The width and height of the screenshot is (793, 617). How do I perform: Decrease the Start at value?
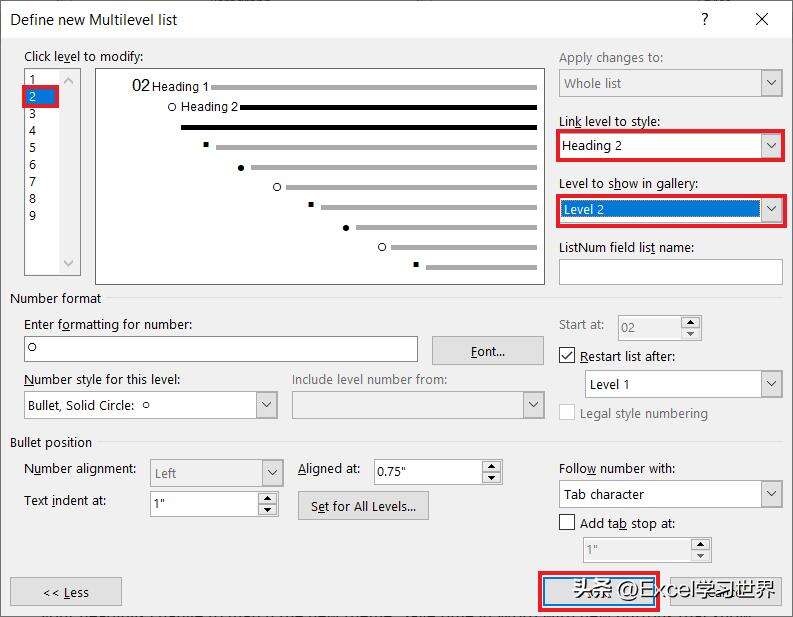[690, 334]
